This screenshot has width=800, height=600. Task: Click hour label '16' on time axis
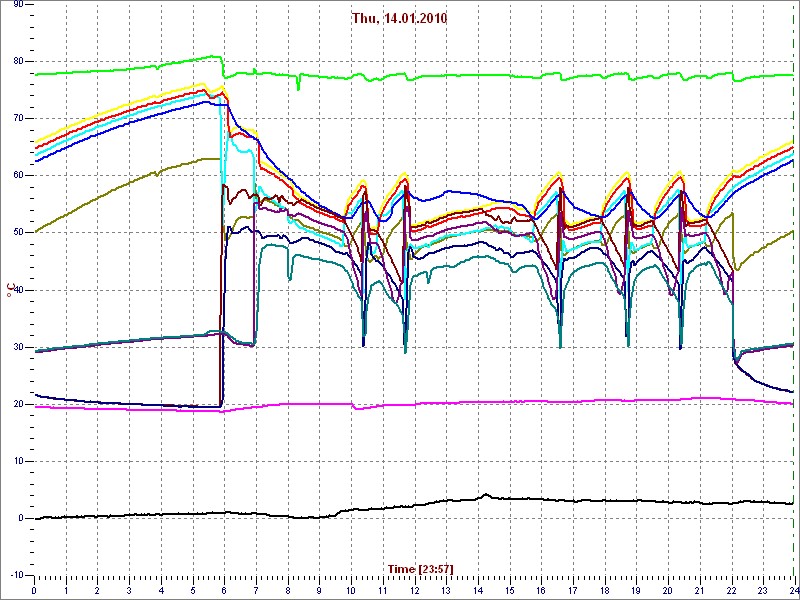coord(541,590)
